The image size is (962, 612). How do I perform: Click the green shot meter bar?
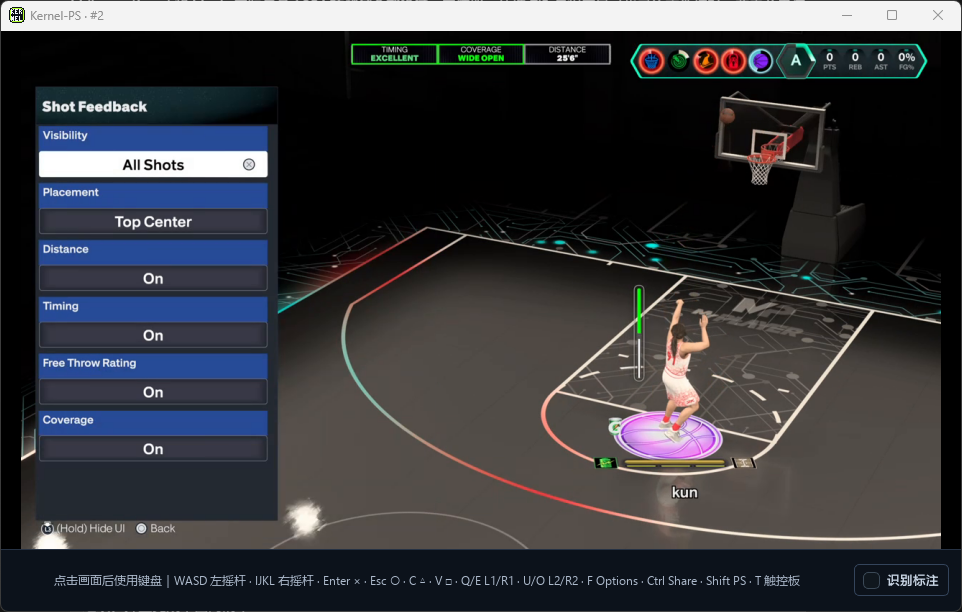[x=639, y=333]
